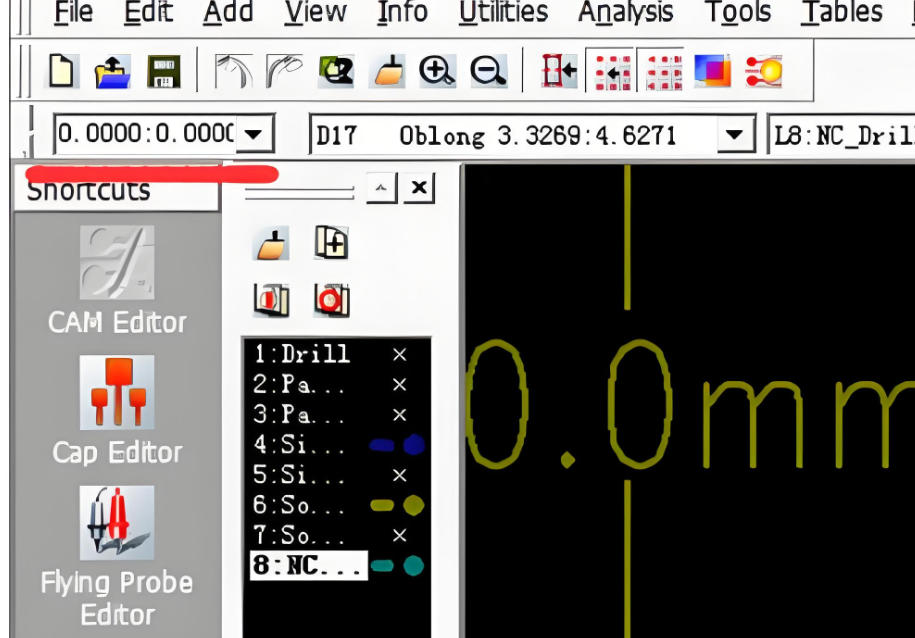This screenshot has width=915, height=638.
Task: Toggle visibility of layer 1:Drill
Action: [x=399, y=354]
